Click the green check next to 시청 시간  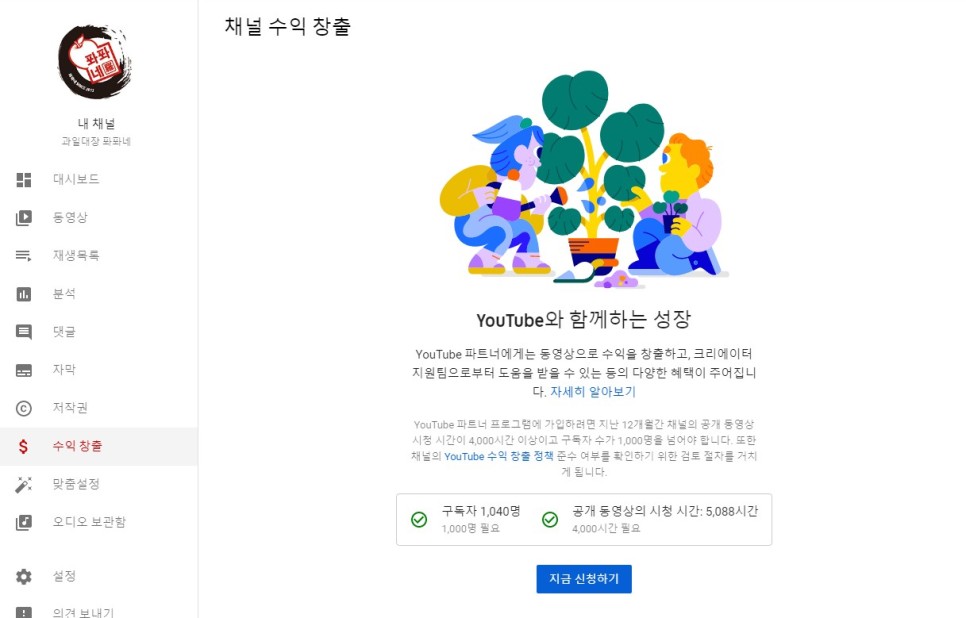[x=550, y=519]
